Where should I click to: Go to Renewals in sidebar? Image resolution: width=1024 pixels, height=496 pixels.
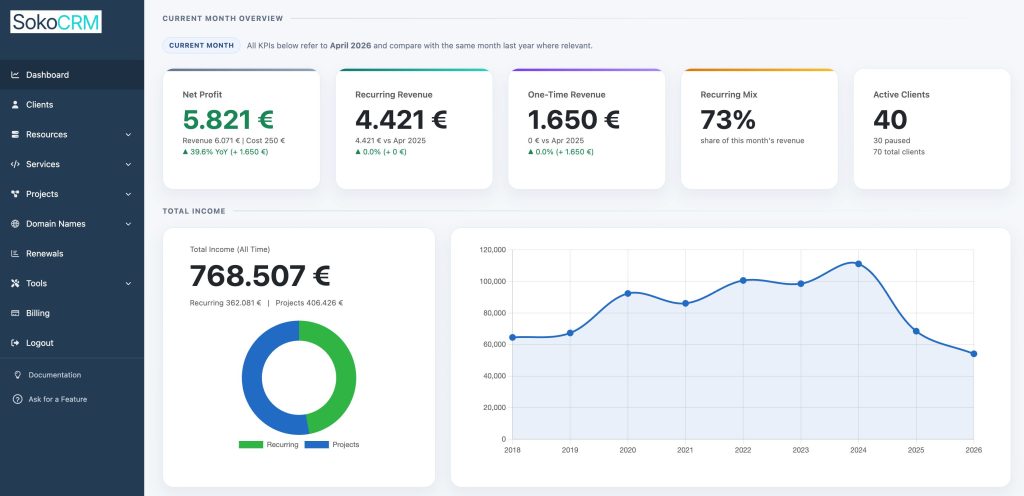click(x=72, y=254)
